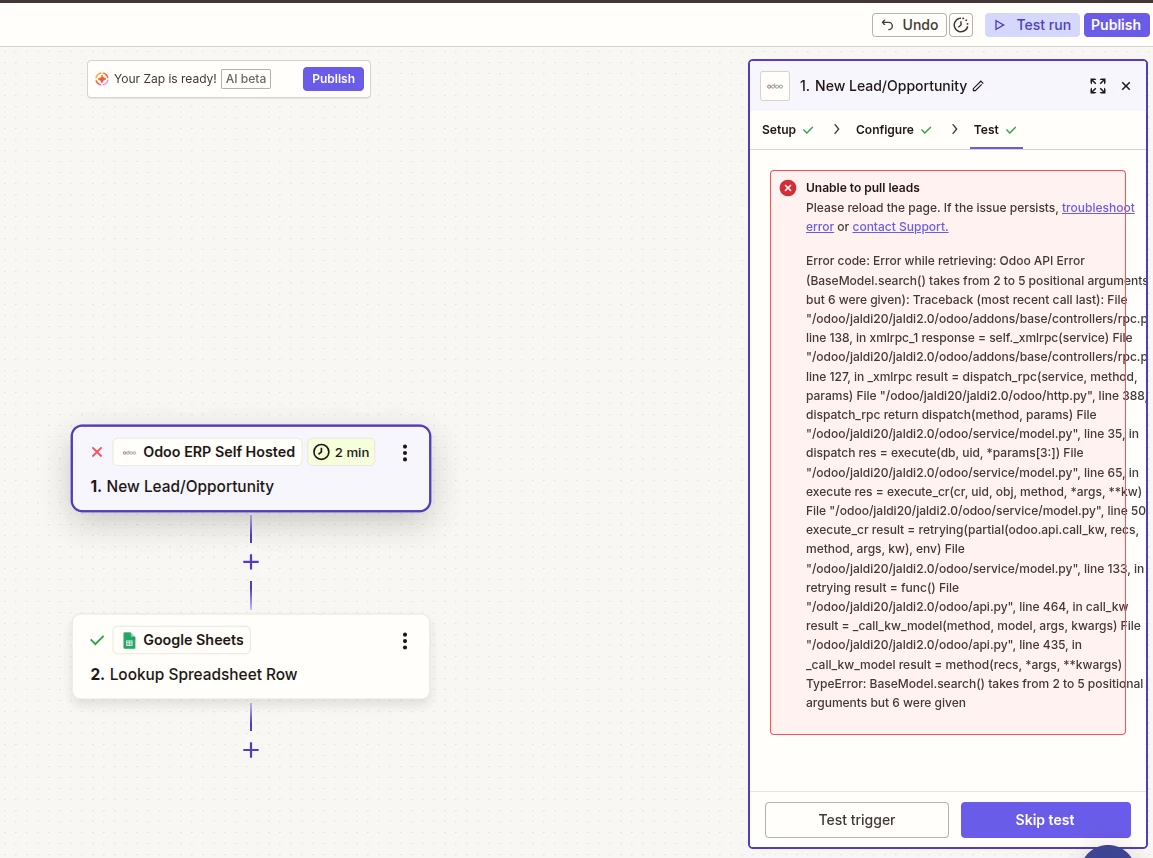Add a step between trigger and Google Sheets
This screenshot has height=858, width=1153.
[x=251, y=562]
